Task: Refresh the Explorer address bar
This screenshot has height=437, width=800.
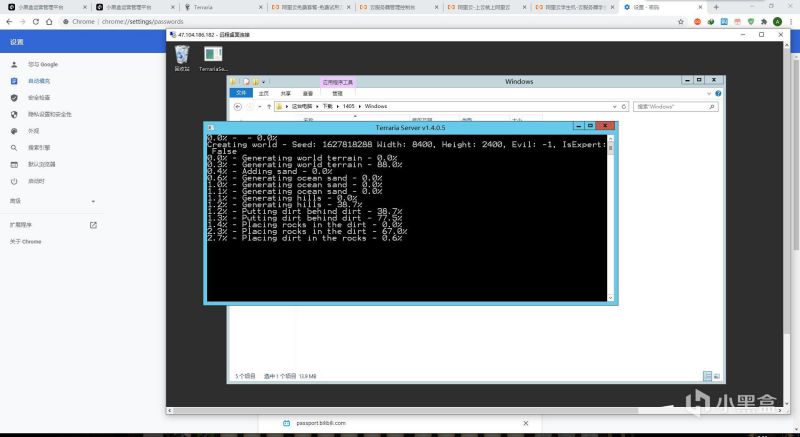Action: 623,107
